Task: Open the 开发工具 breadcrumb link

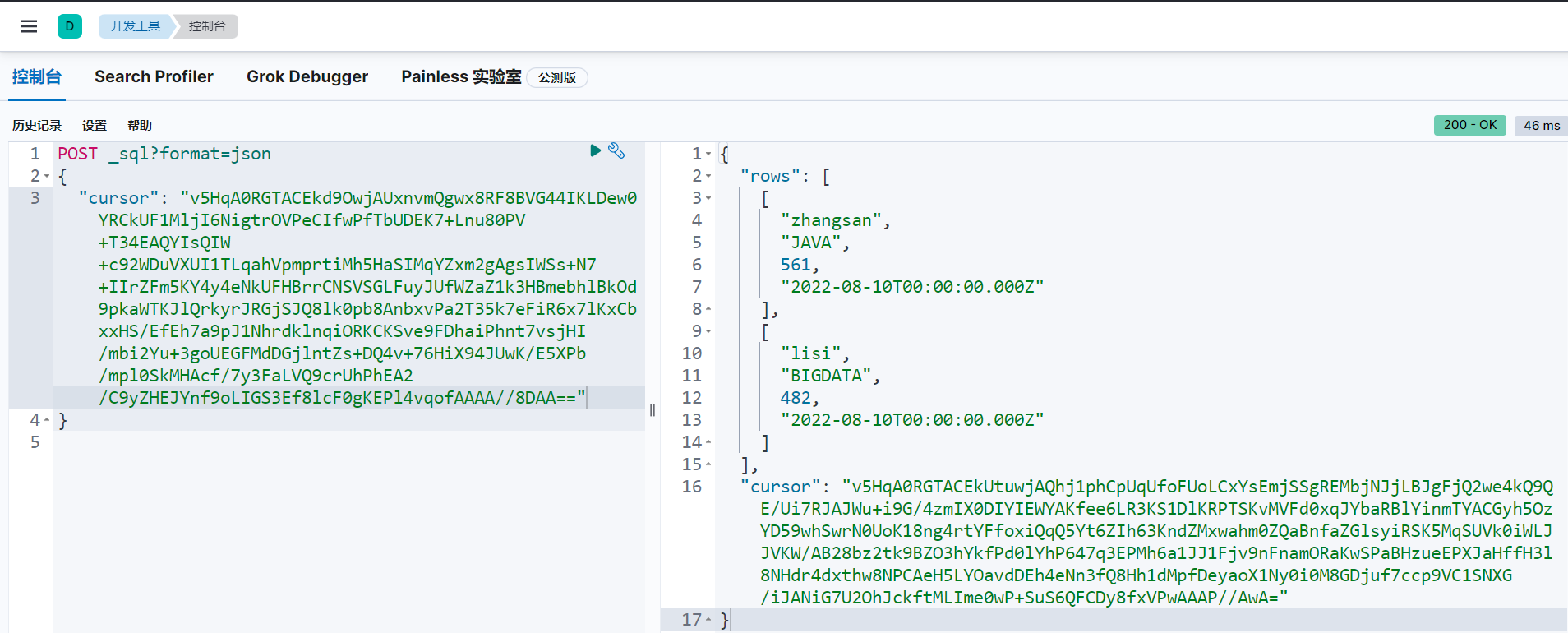Action: pyautogui.click(x=136, y=26)
